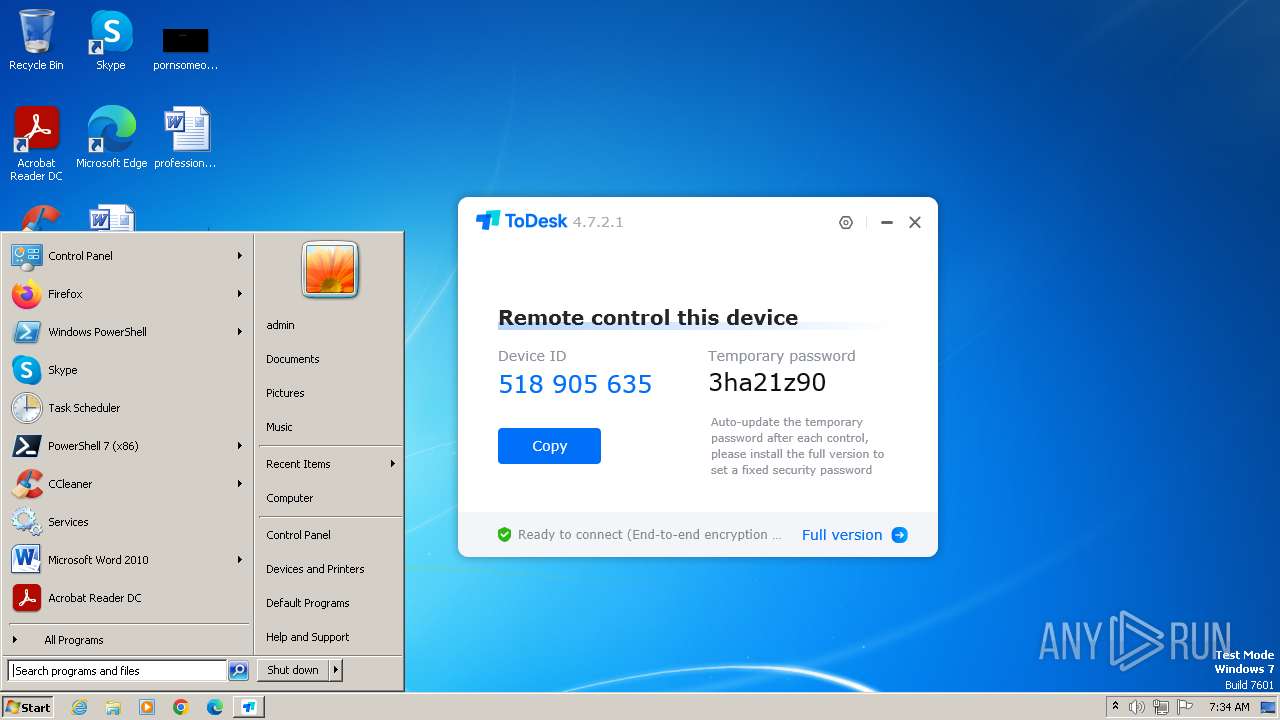Open Microsoft Edge desktop shortcut
Image resolution: width=1280 pixels, height=720 pixels.
point(111,138)
